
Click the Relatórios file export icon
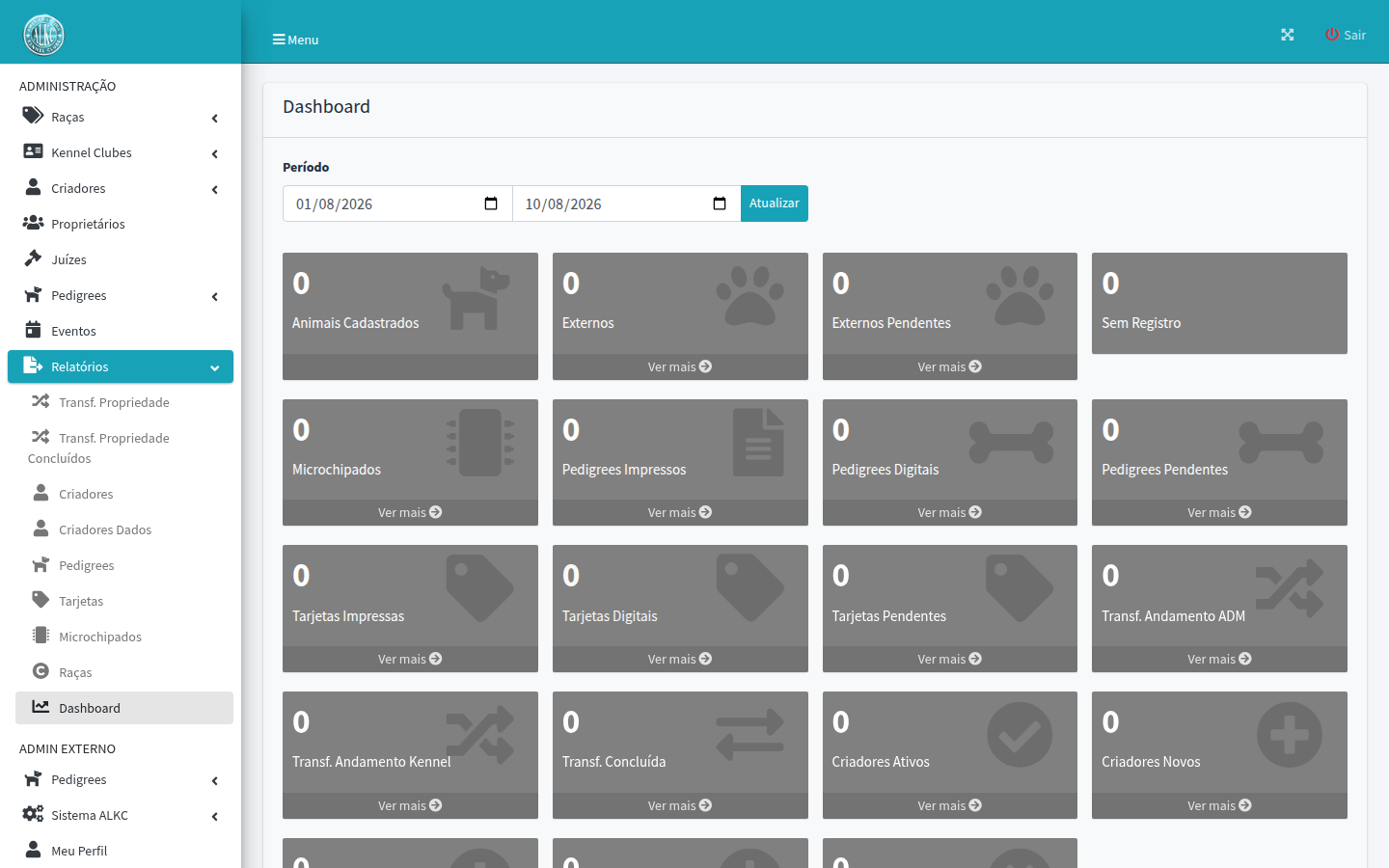[x=33, y=366]
